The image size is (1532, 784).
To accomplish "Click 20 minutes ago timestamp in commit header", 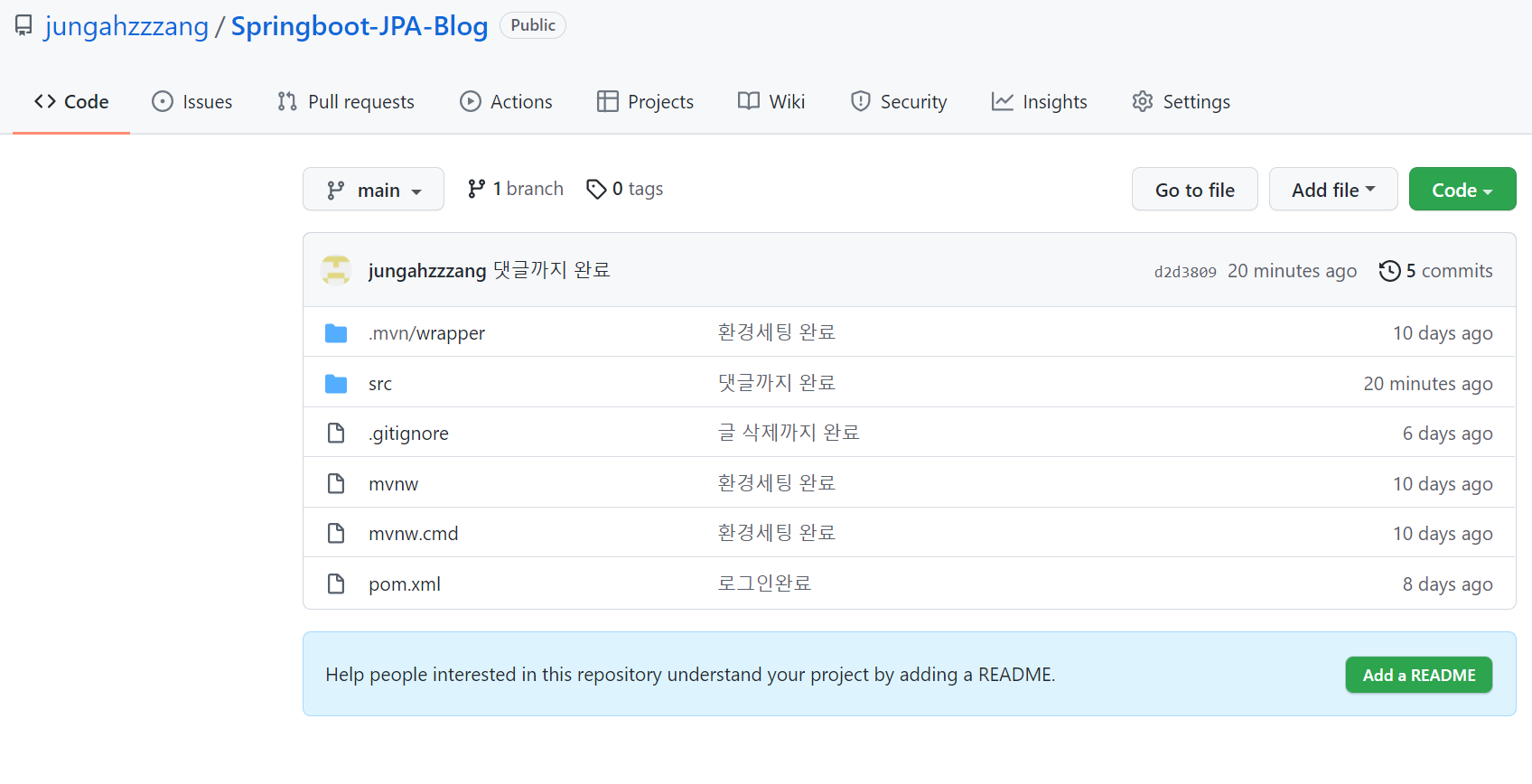I will pos(1292,271).
